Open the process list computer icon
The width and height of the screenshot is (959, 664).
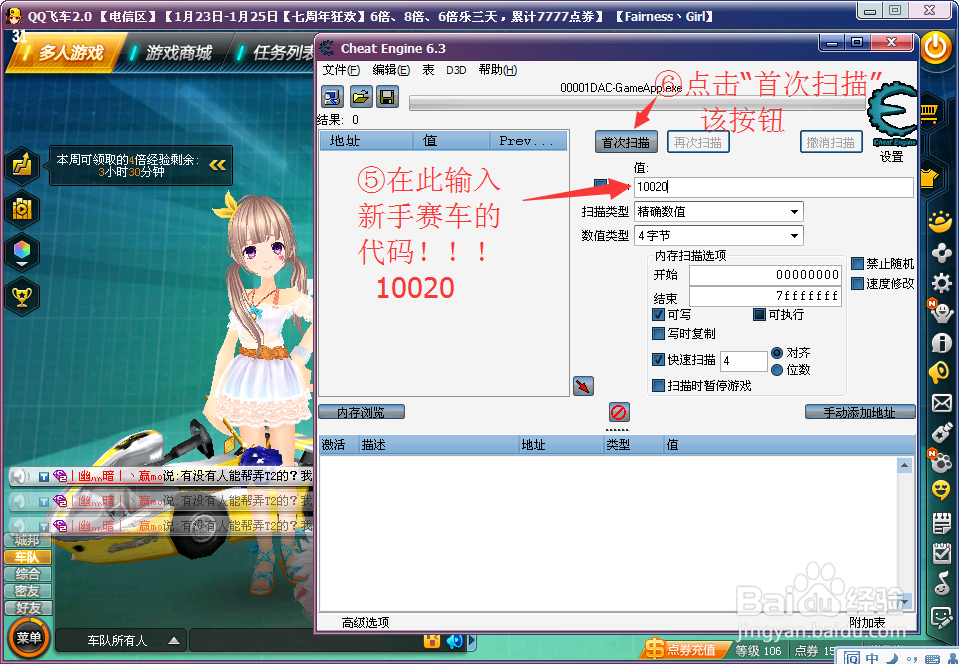click(x=332, y=97)
